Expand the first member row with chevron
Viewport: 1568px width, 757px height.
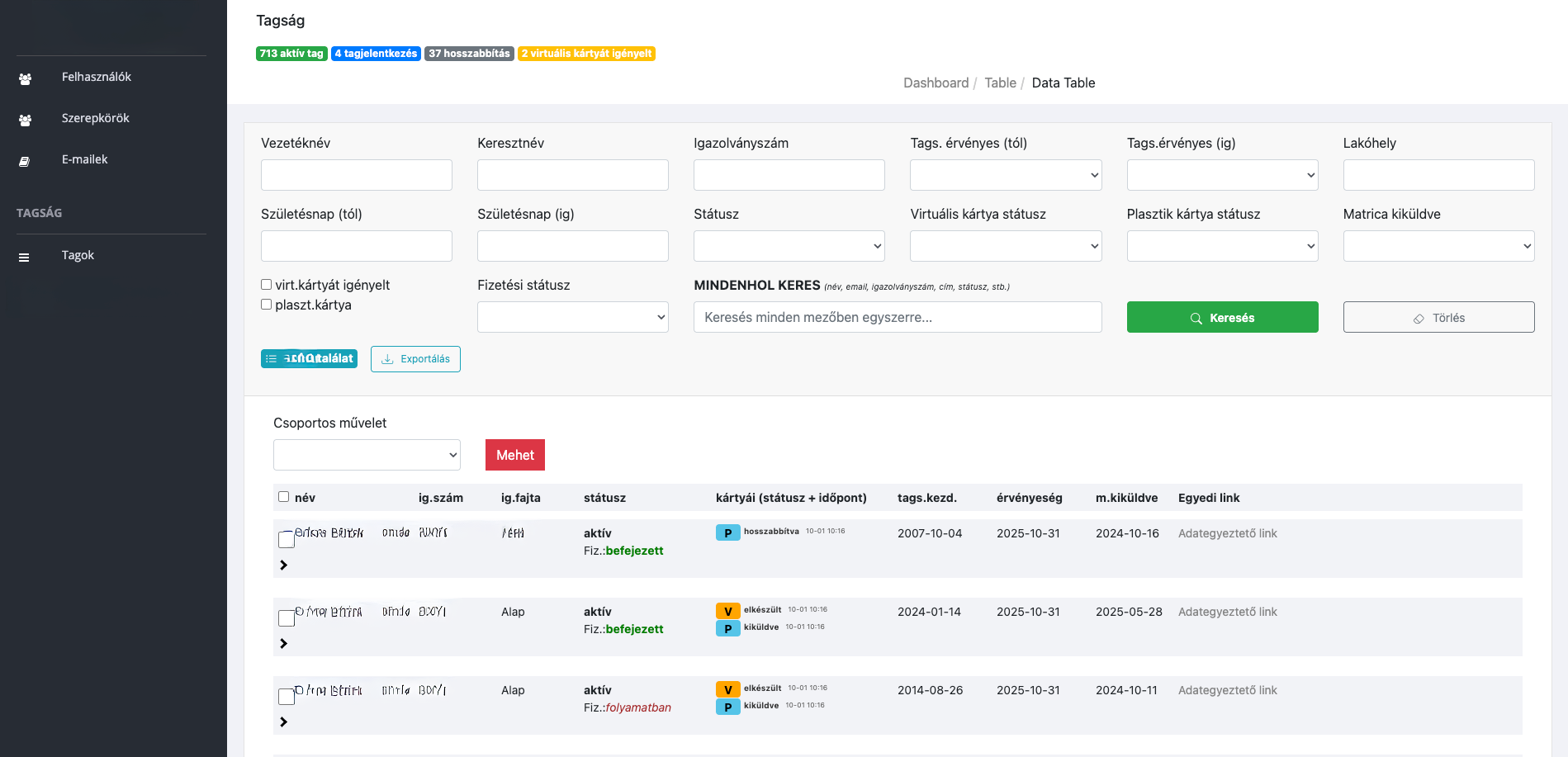click(283, 565)
